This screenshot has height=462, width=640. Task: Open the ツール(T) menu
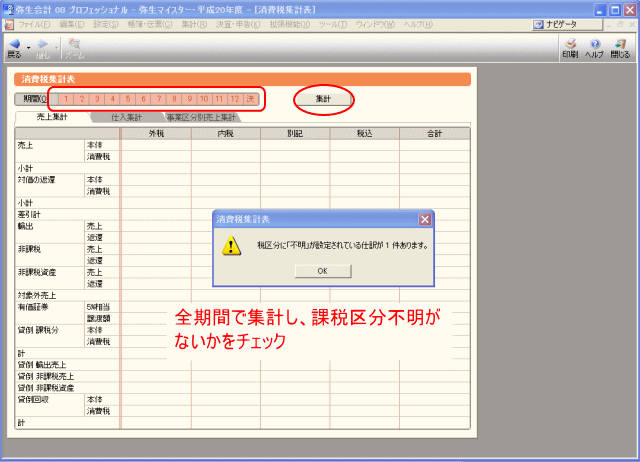[333, 24]
